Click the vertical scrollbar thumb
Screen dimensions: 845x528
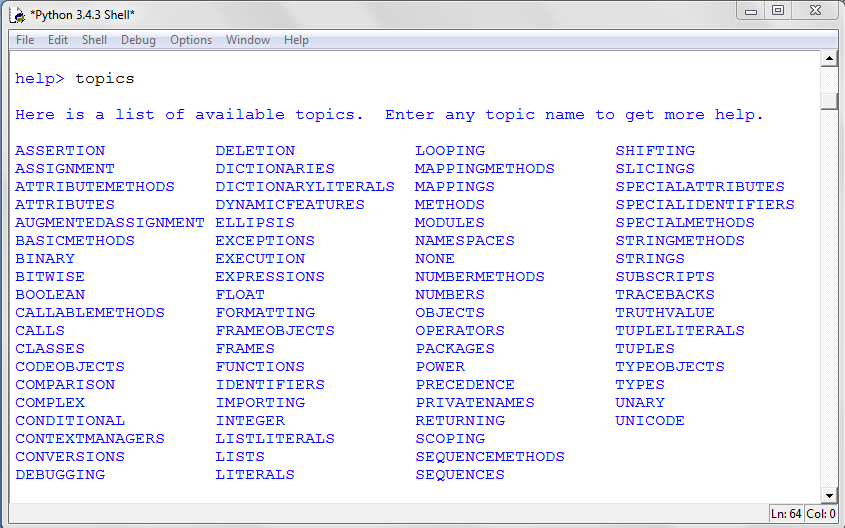pos(829,101)
